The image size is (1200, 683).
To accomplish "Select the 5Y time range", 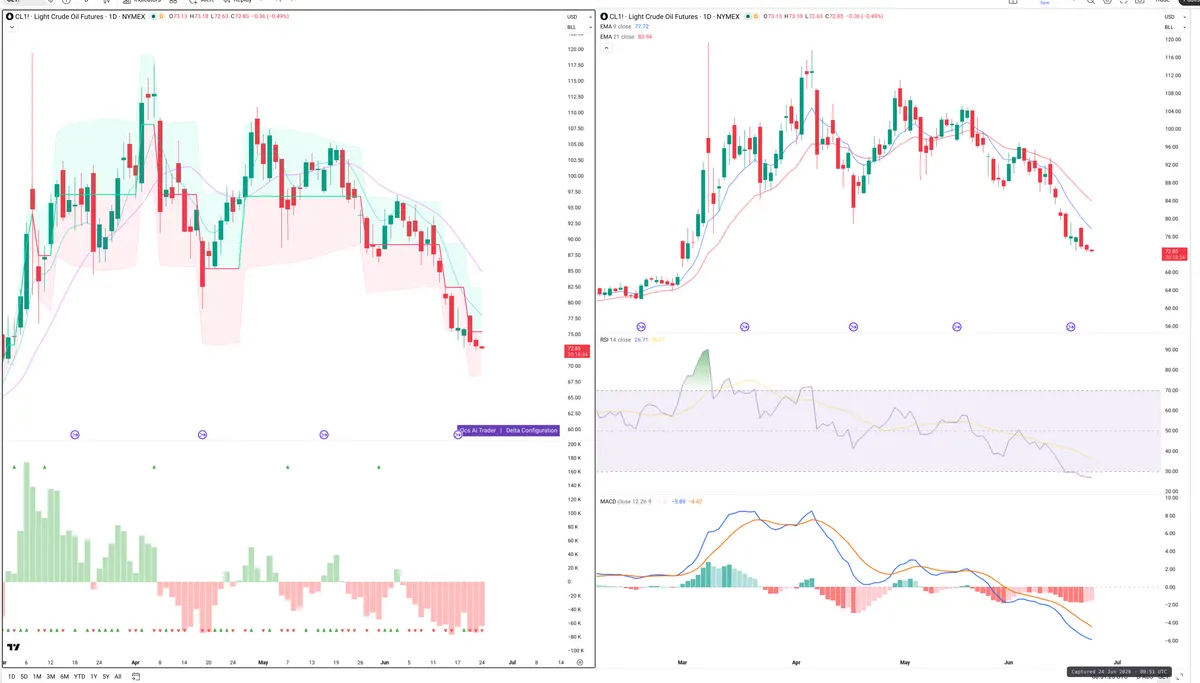I will point(106,677).
